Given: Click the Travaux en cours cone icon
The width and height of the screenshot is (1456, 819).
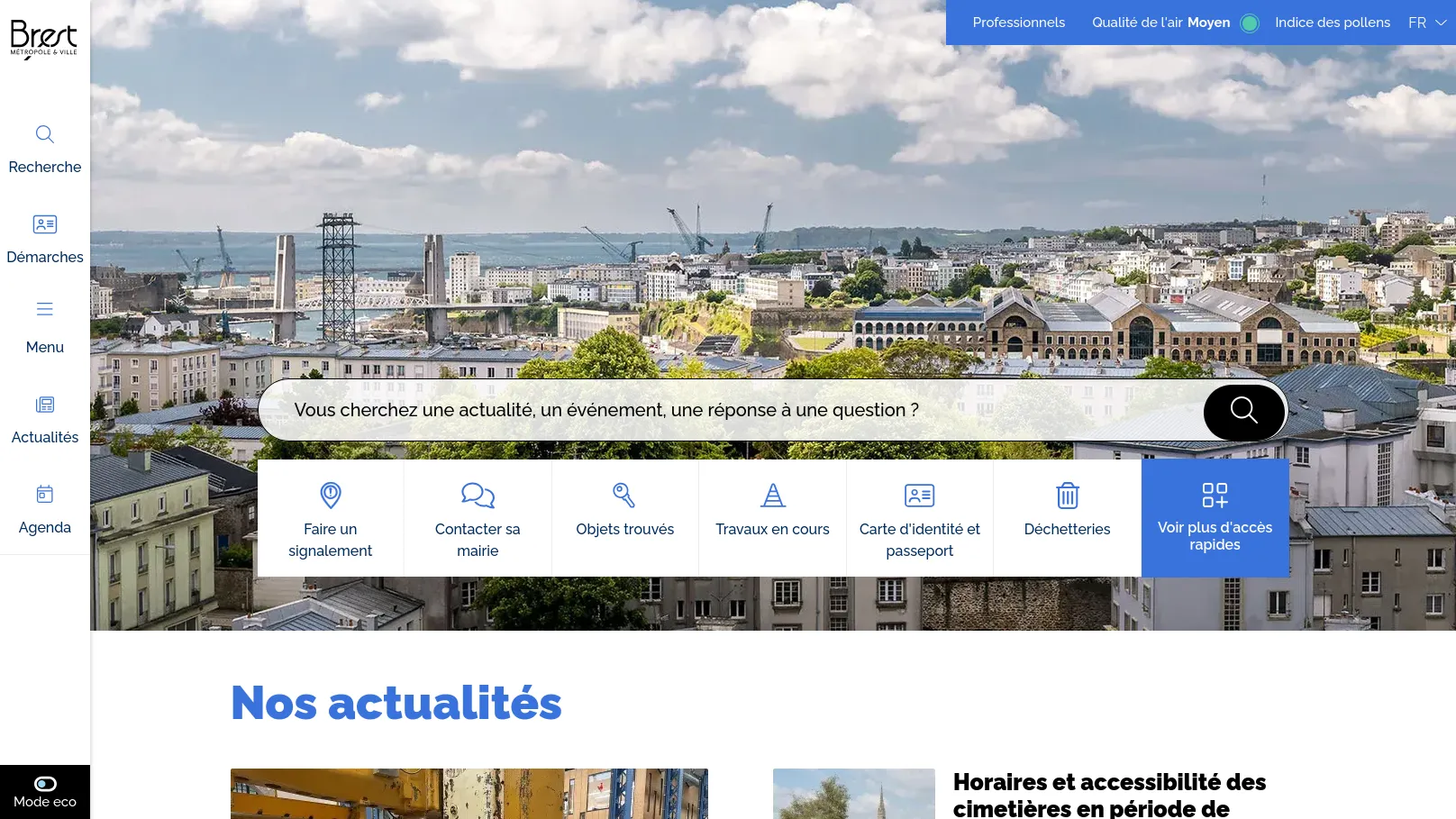Looking at the screenshot, I should click(773, 495).
